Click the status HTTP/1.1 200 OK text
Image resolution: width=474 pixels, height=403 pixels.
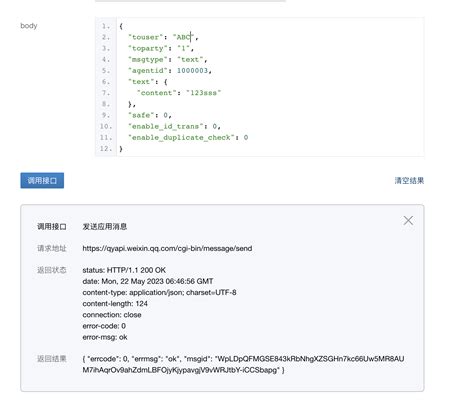pyautogui.click(x=124, y=270)
